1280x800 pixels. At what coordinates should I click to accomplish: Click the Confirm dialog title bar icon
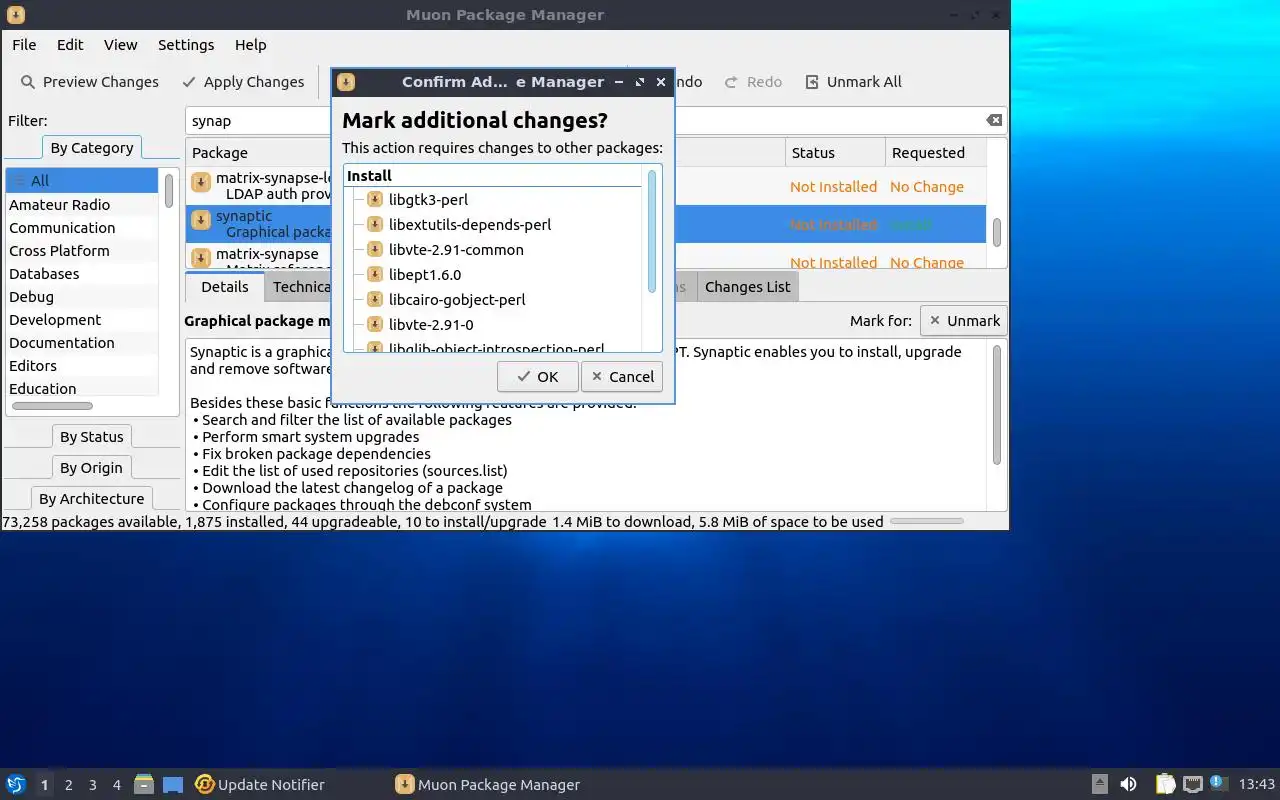click(x=346, y=82)
